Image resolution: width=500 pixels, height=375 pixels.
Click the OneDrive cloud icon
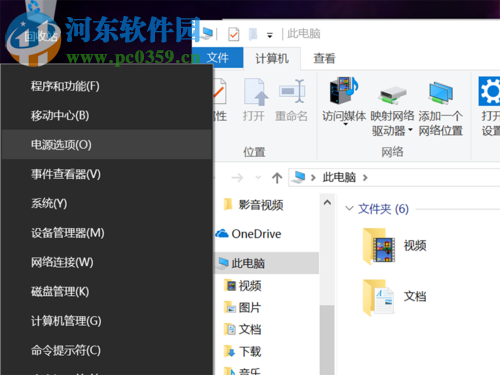pyautogui.click(x=222, y=233)
